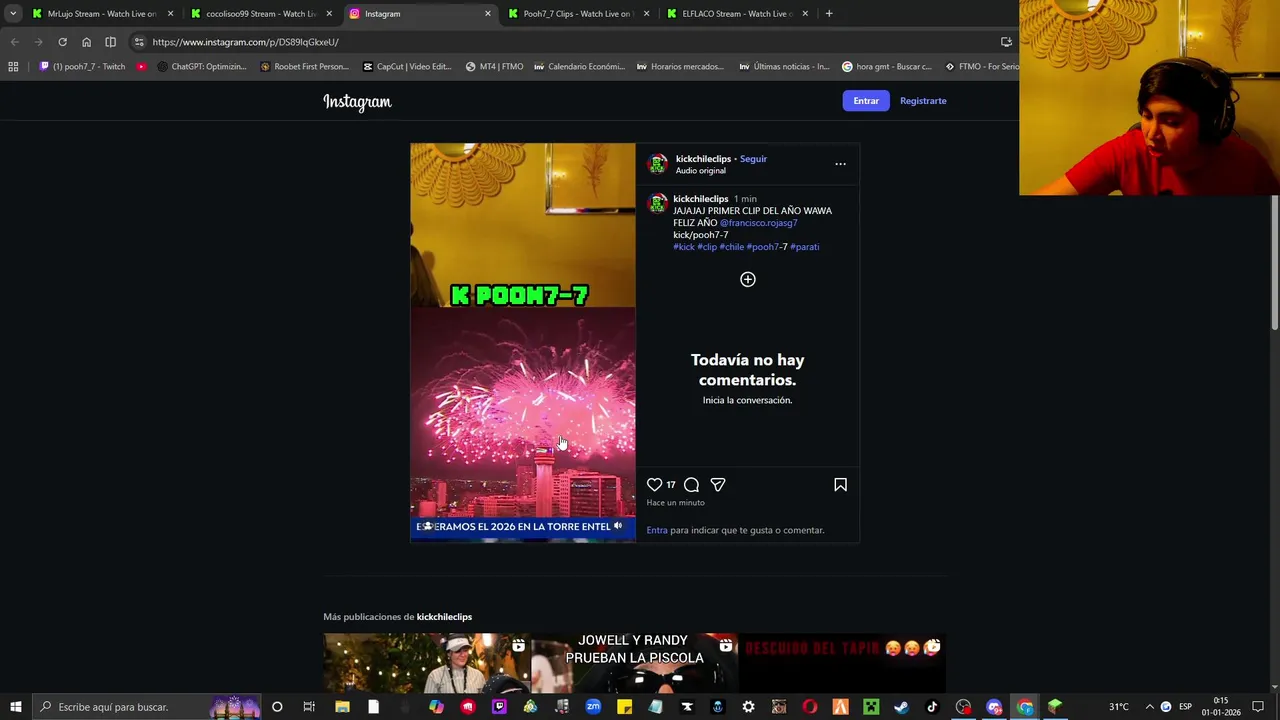The height and width of the screenshot is (720, 1280).
Task: Open kickchileclips profile name in header
Action: (x=703, y=159)
